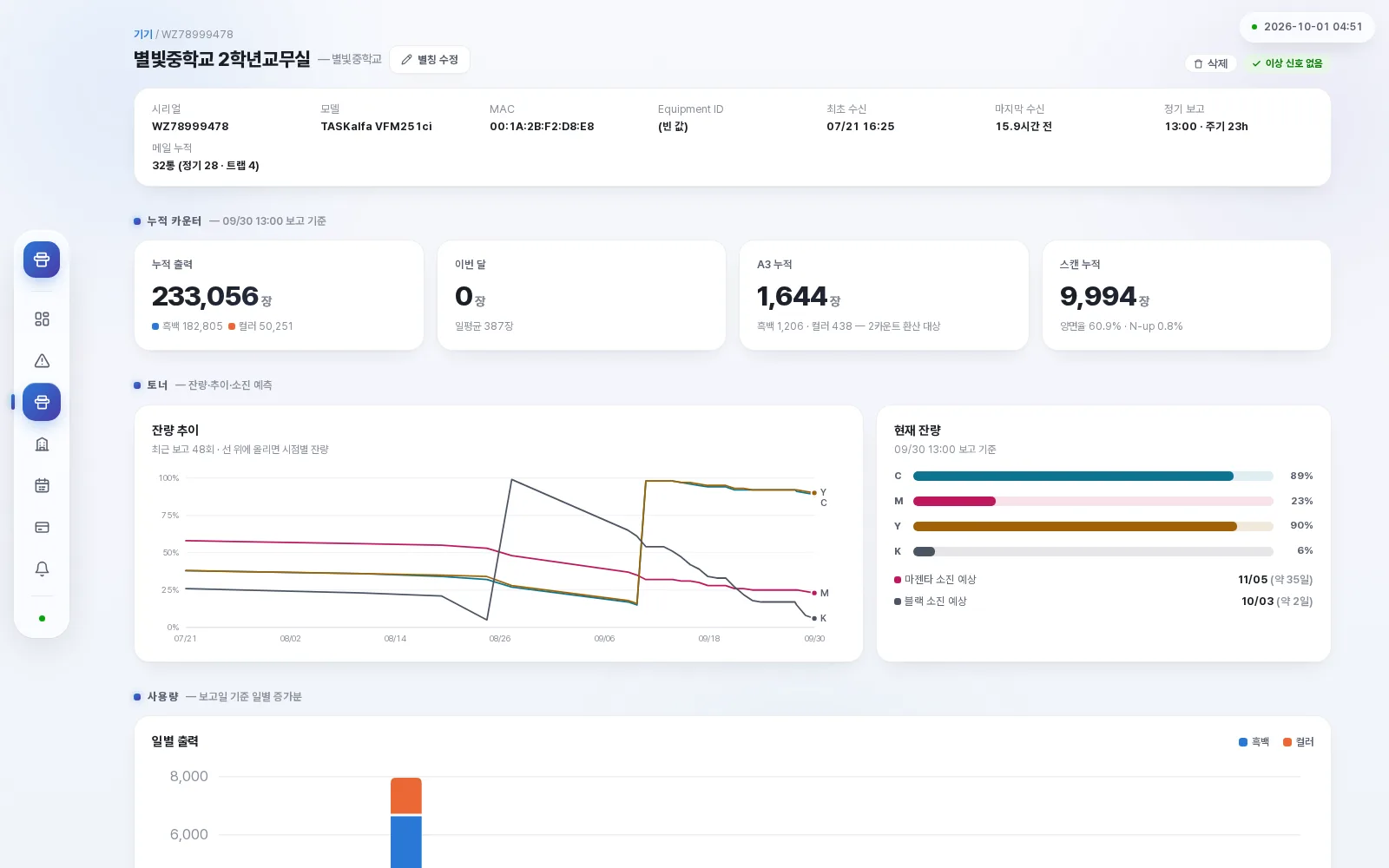Toggle the 흑백 legend in daily output chart

pos(1254,742)
